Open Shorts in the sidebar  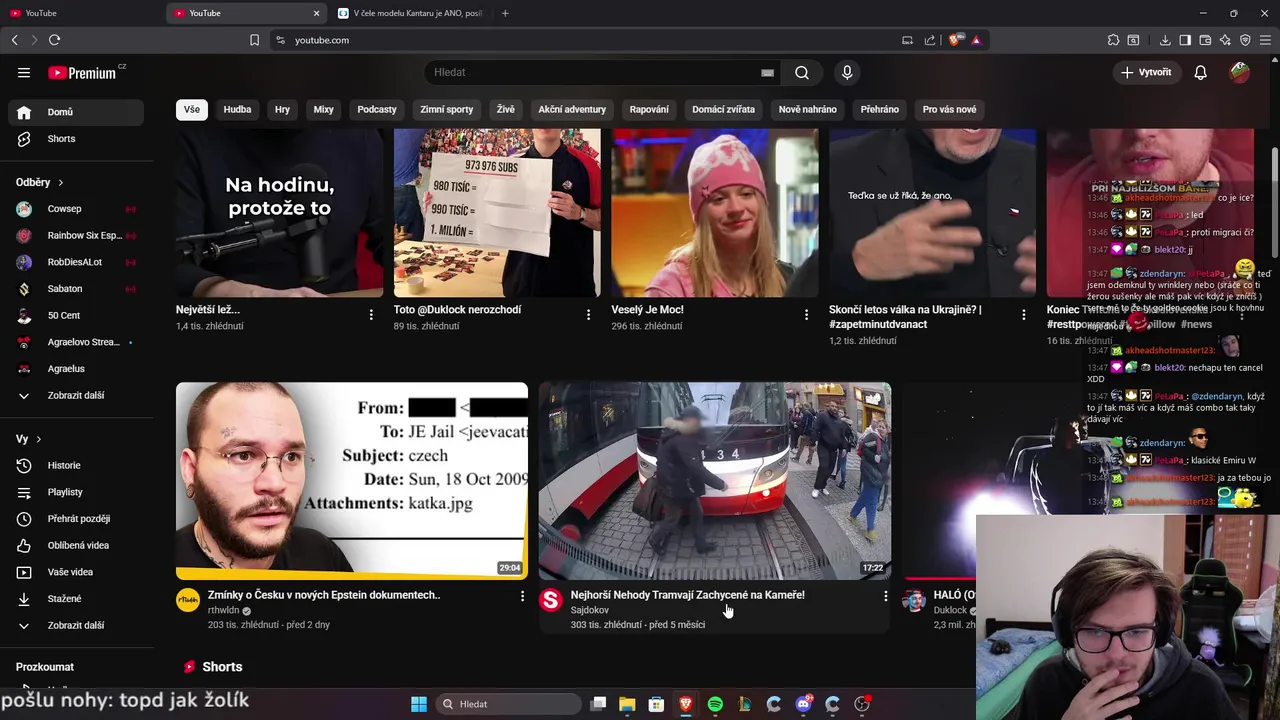point(75,139)
